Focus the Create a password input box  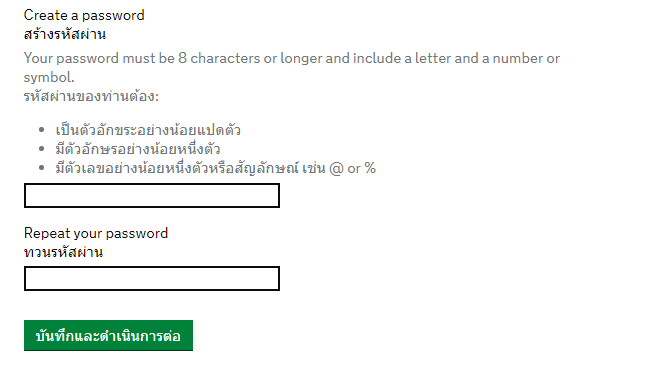pos(152,195)
